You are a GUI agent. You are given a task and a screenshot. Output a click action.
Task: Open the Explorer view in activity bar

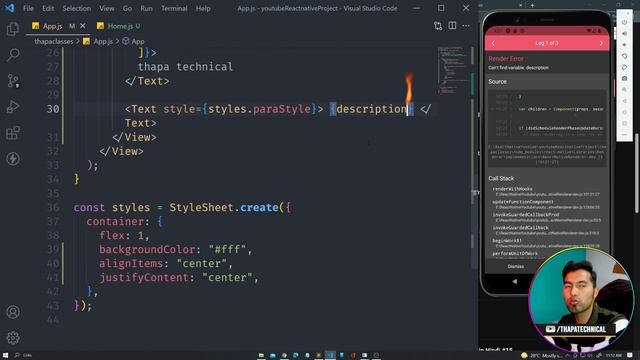click(13, 29)
